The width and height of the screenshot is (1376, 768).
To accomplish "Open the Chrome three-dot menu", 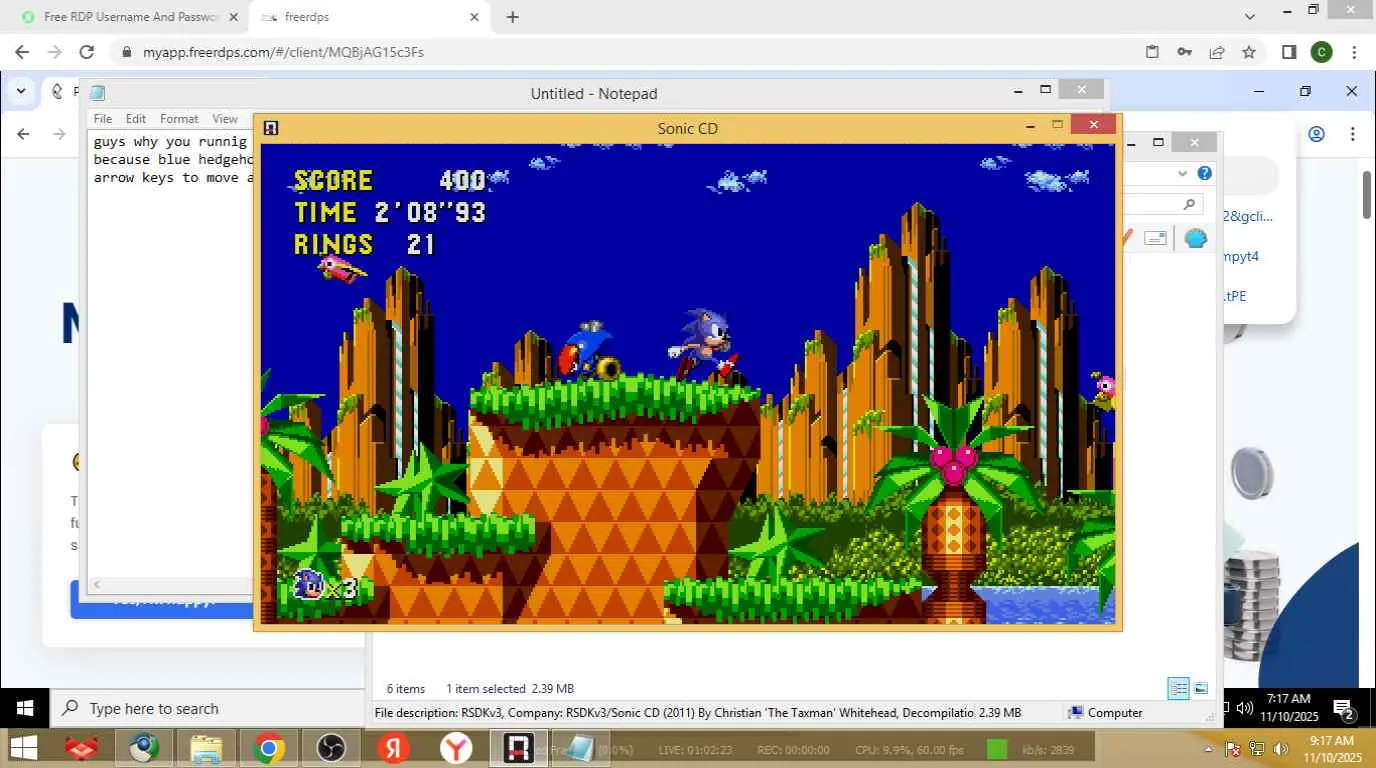I will tap(1354, 52).
